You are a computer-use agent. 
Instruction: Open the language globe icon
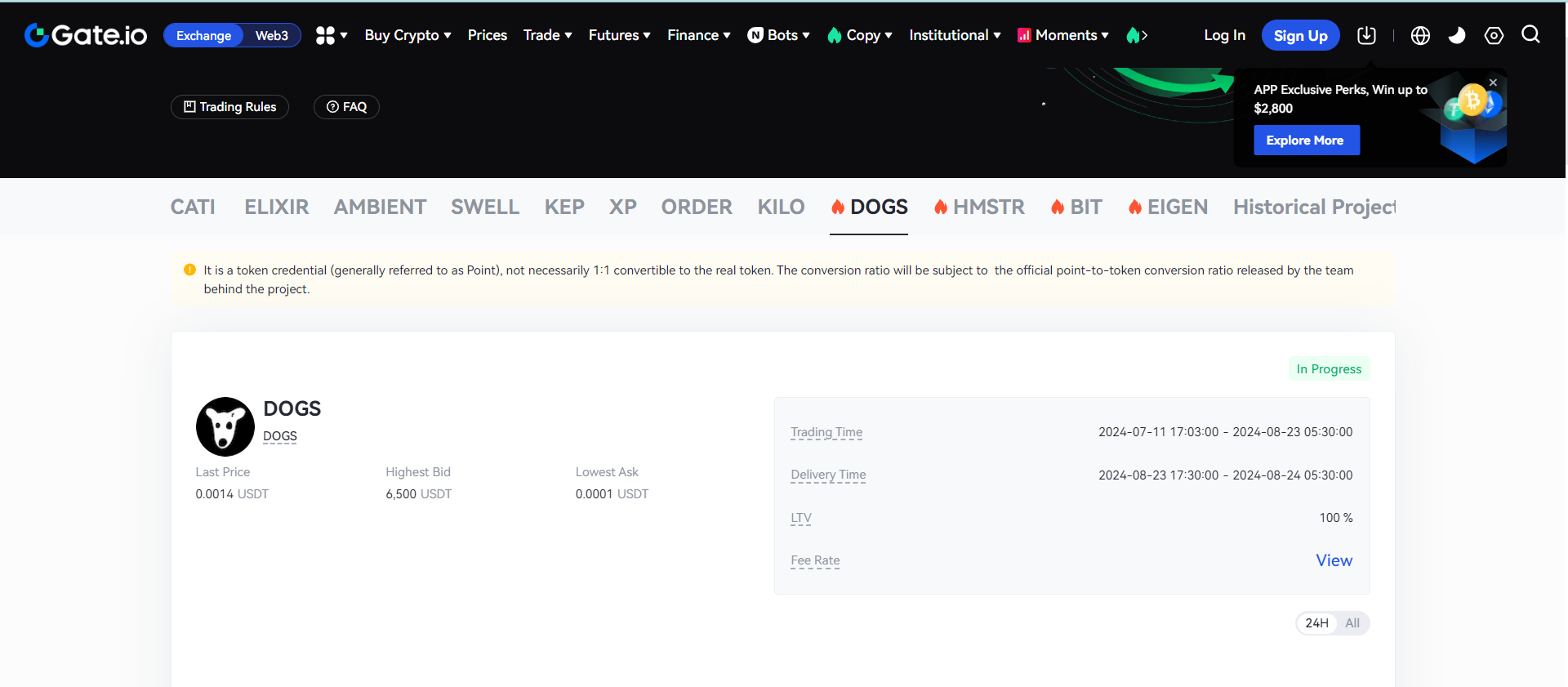pos(1420,35)
